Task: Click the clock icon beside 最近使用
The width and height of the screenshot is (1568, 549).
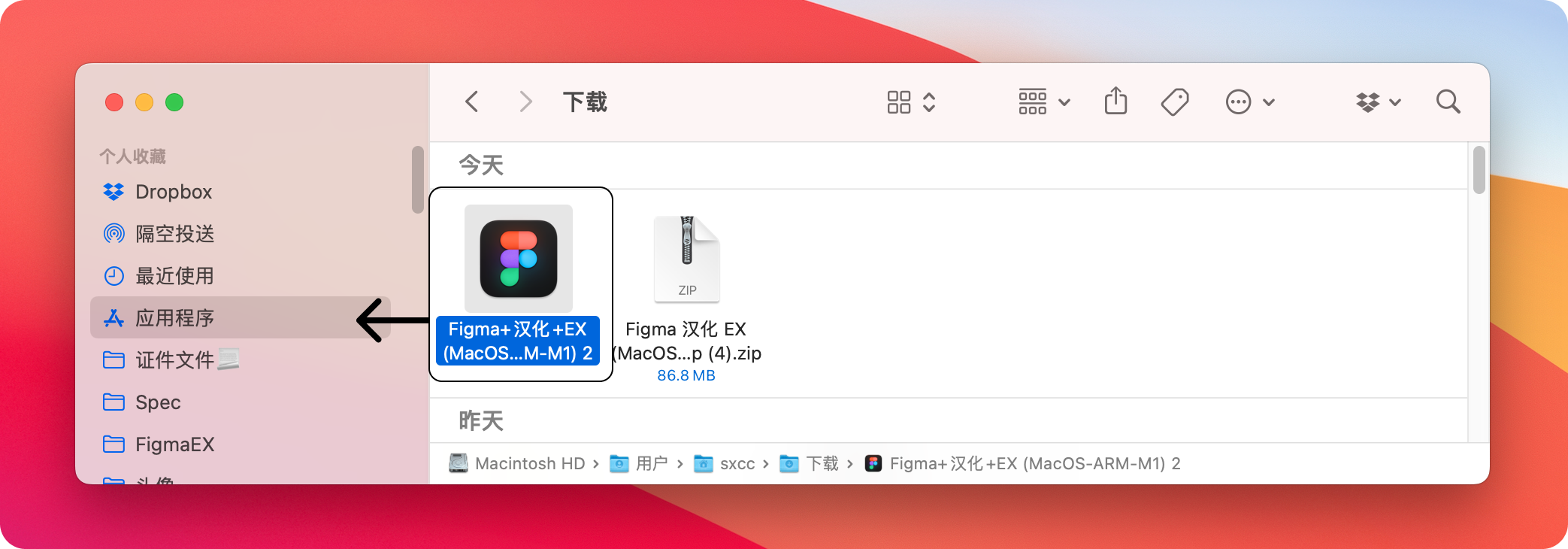Action: coord(114,276)
